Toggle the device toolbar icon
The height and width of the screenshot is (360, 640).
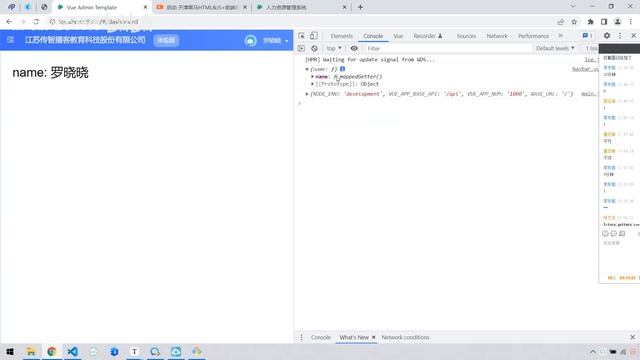click(x=313, y=36)
